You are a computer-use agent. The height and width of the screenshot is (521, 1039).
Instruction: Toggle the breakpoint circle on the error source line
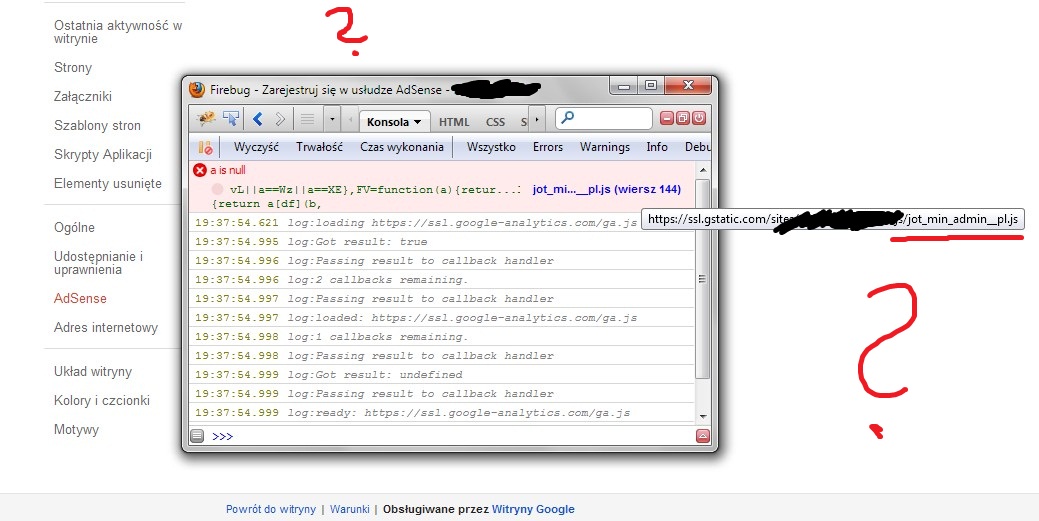point(217,190)
